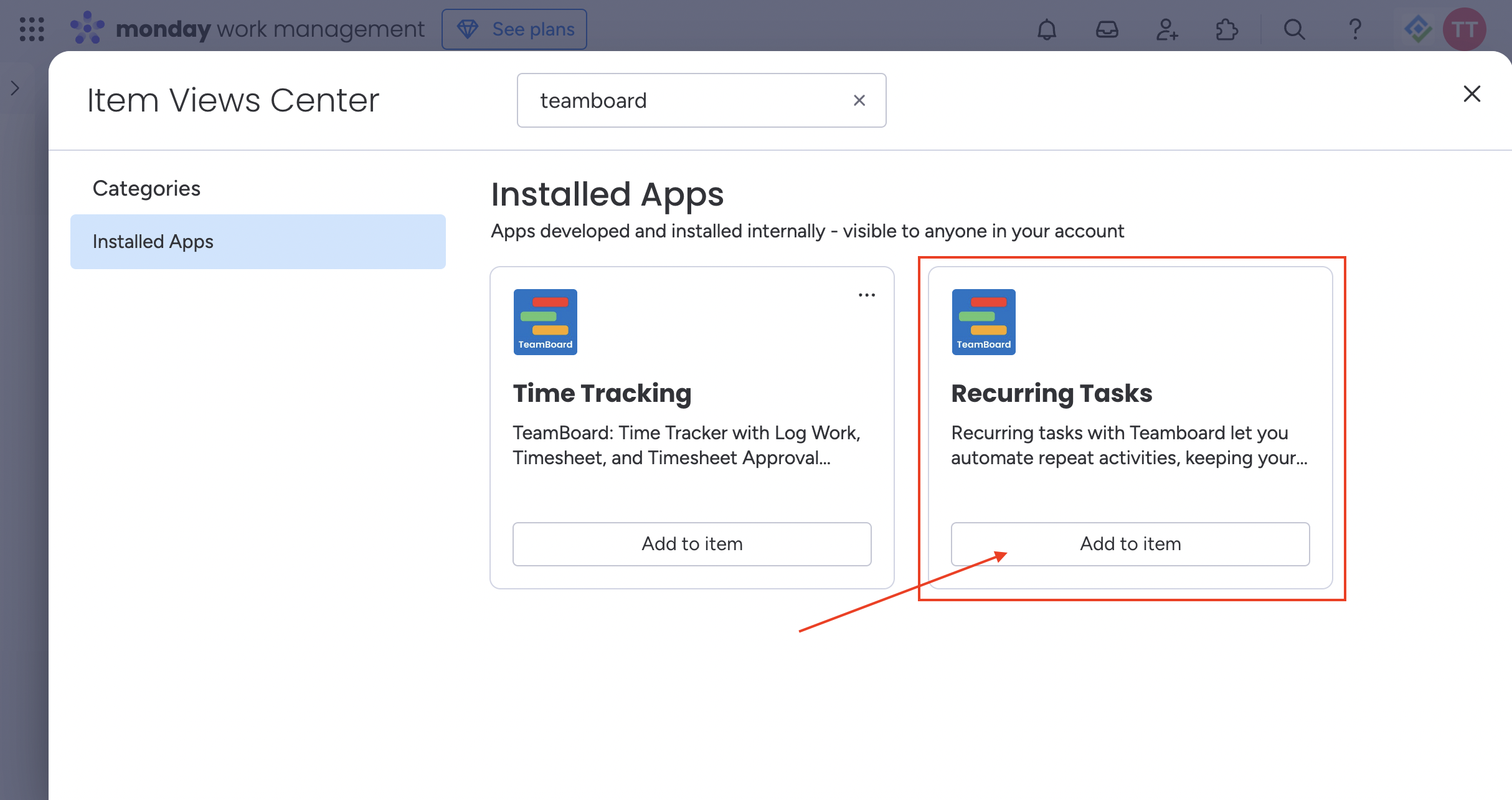1512x800 pixels.
Task: Close the Item Views Center dialog
Action: [x=1472, y=94]
